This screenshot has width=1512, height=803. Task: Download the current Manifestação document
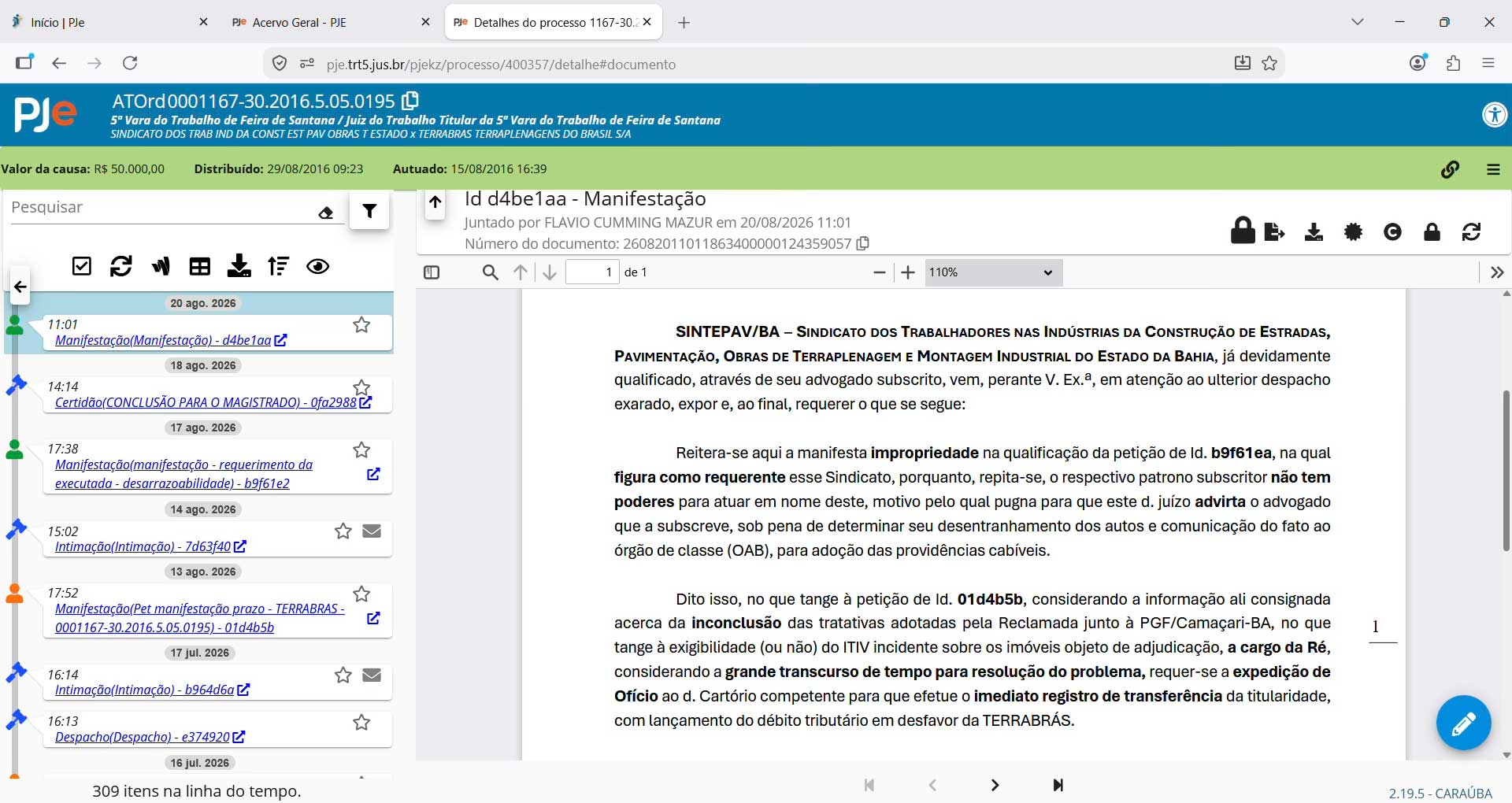pyautogui.click(x=1314, y=232)
